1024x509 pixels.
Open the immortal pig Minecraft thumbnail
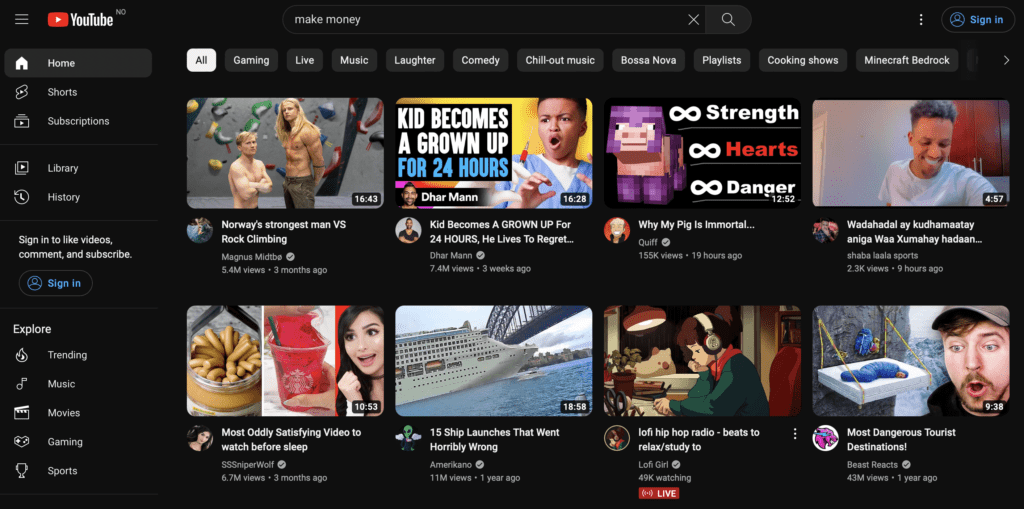702,153
